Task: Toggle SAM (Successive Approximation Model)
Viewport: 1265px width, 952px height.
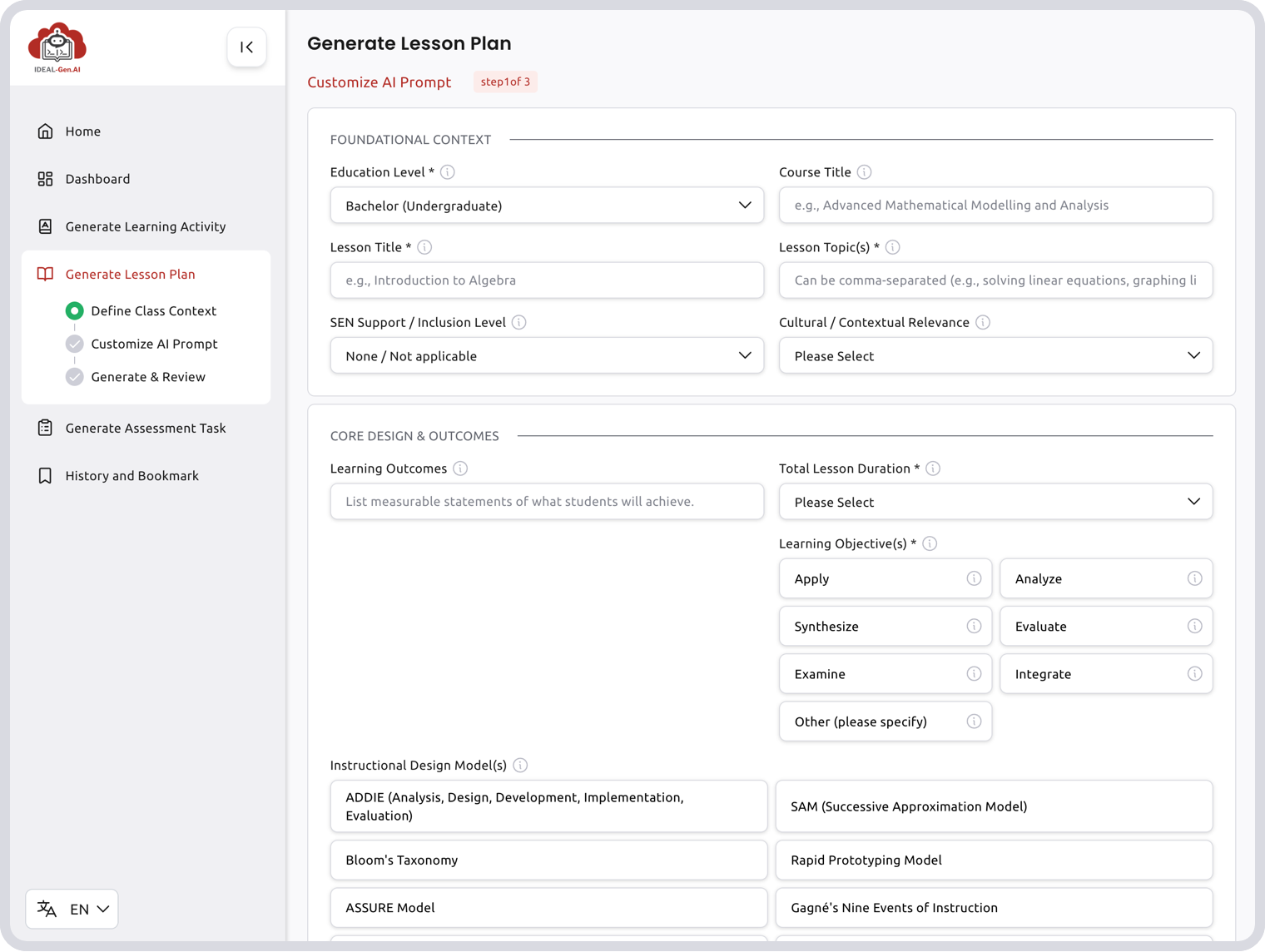Action: pos(994,806)
